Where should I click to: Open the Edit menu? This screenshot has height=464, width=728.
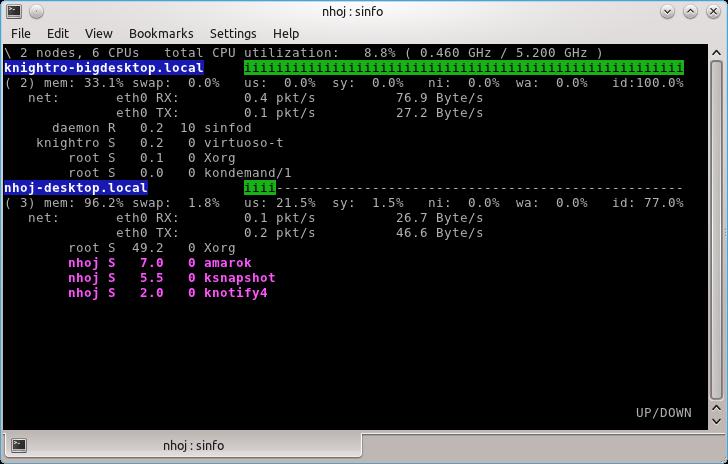[x=58, y=33]
